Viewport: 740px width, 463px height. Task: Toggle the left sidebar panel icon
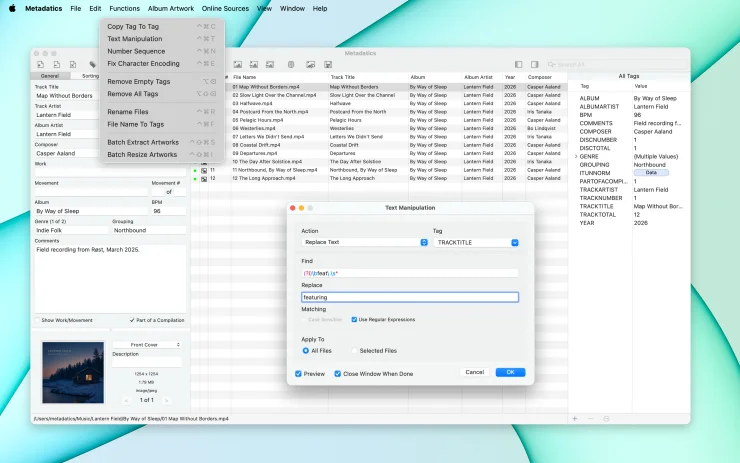[519, 64]
